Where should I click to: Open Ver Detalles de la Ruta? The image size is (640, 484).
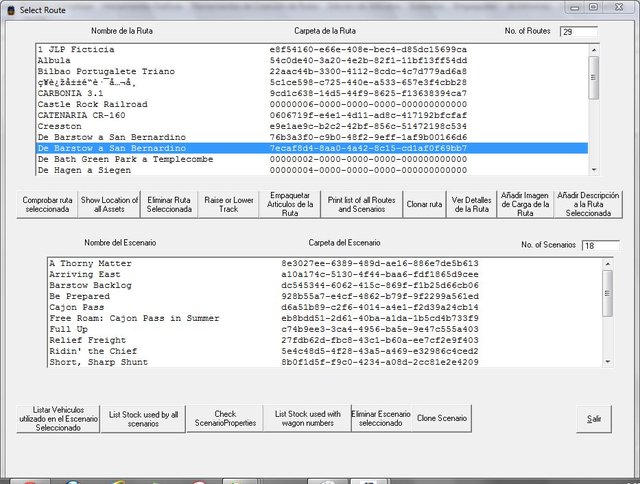click(469, 204)
